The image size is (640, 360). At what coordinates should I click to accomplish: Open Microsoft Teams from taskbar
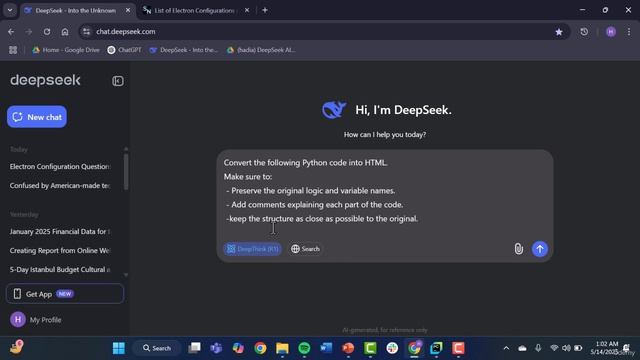coord(216,348)
